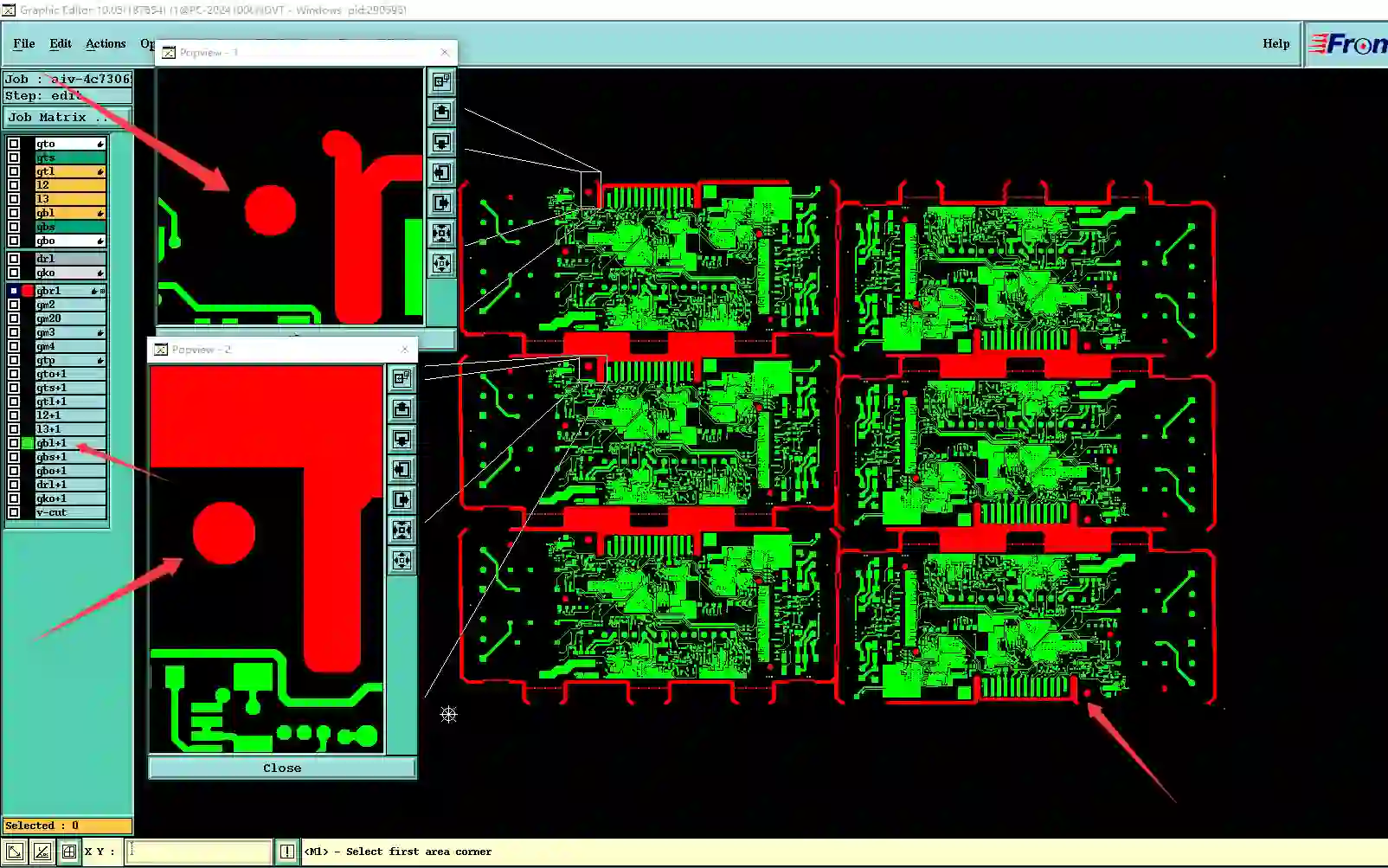Select the gm4 layer name
The width and height of the screenshot is (1388, 868).
pyautogui.click(x=70, y=346)
